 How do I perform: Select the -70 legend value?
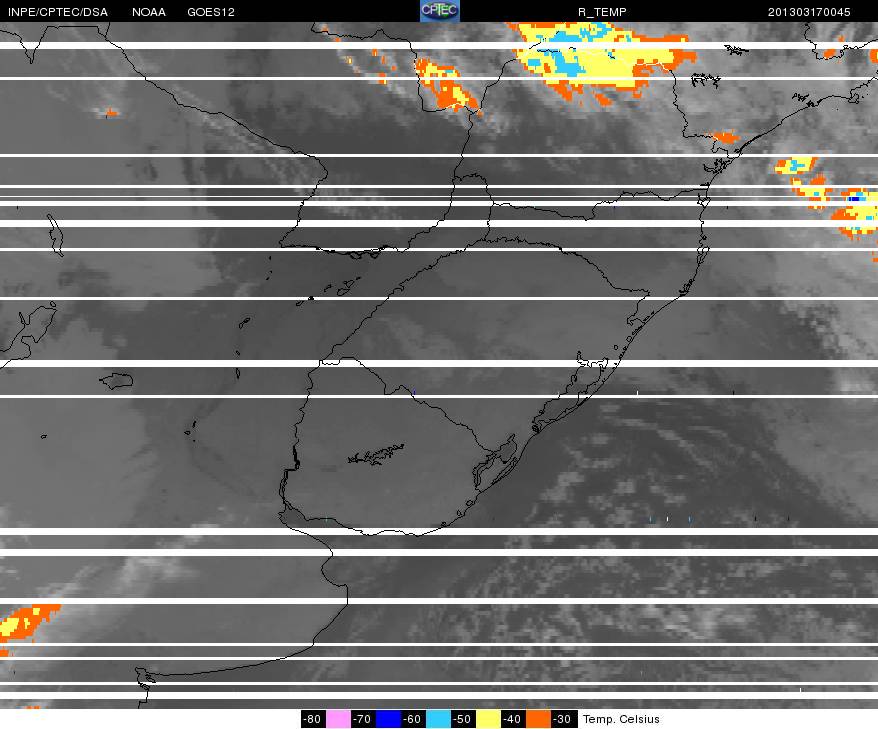coord(363,719)
